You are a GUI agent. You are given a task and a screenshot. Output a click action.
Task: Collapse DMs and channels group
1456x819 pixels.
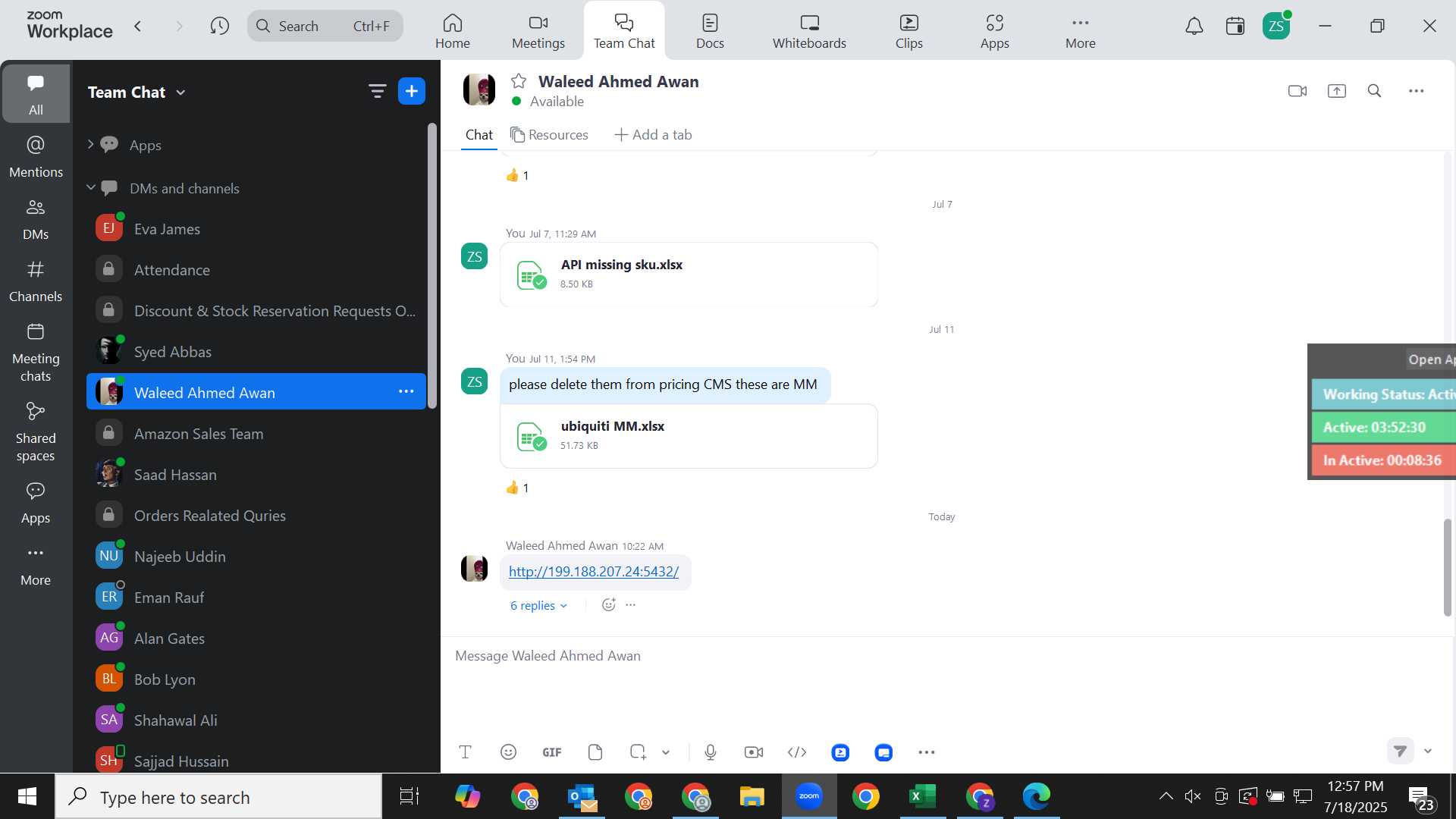[90, 187]
